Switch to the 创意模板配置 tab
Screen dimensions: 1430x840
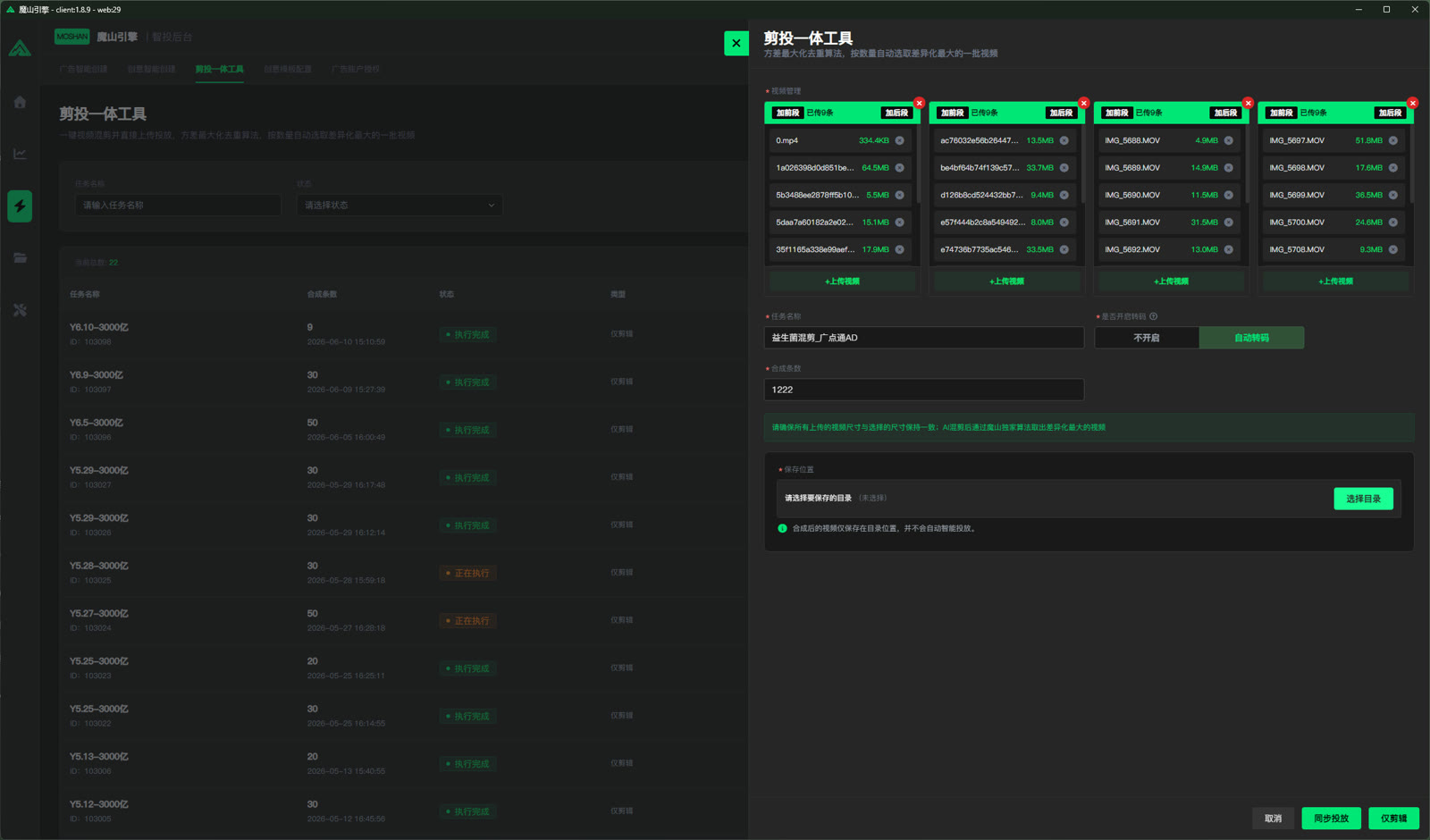pos(288,69)
